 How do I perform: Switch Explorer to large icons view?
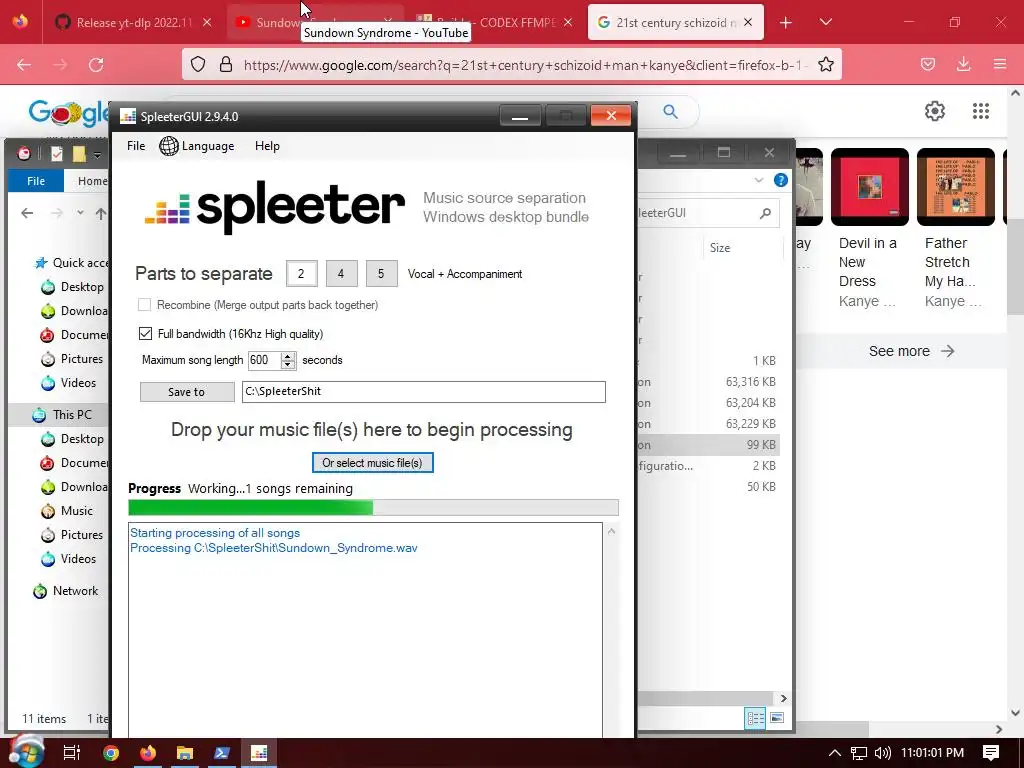[x=776, y=718]
